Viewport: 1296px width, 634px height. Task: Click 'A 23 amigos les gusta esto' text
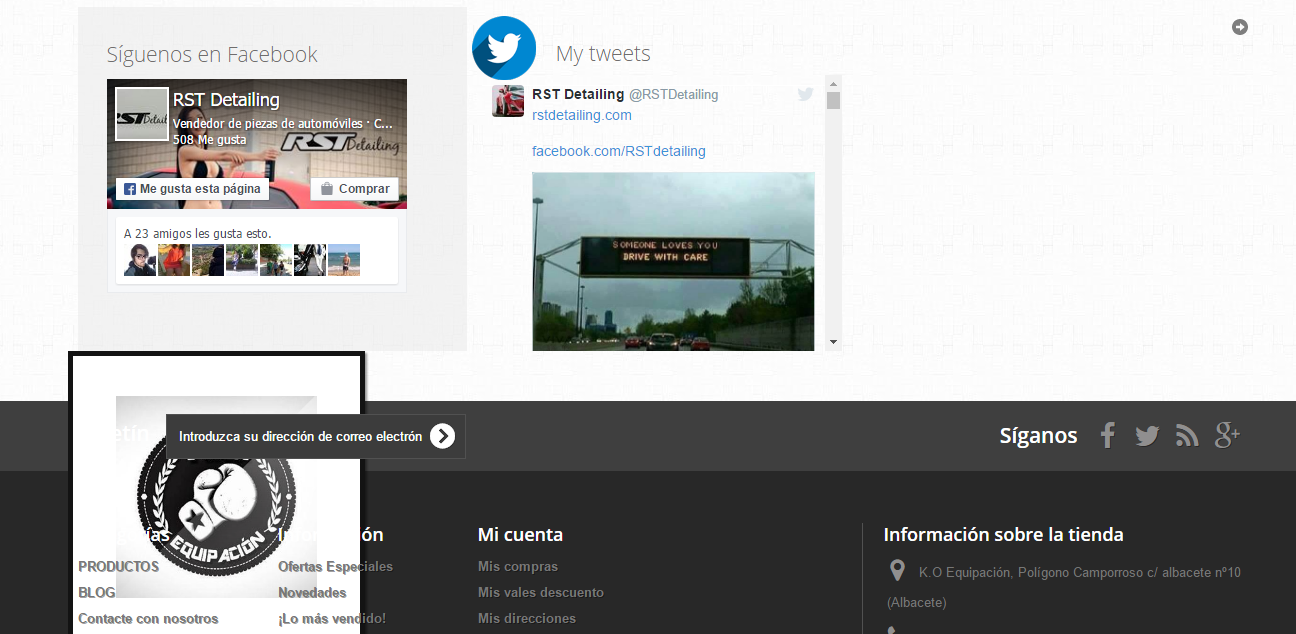click(x=198, y=233)
